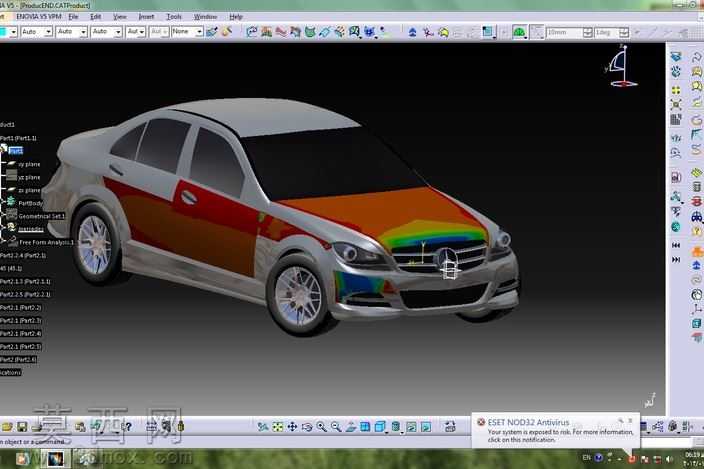Click the isometric view cube icon
This screenshot has width=704, height=469.
[x=380, y=427]
